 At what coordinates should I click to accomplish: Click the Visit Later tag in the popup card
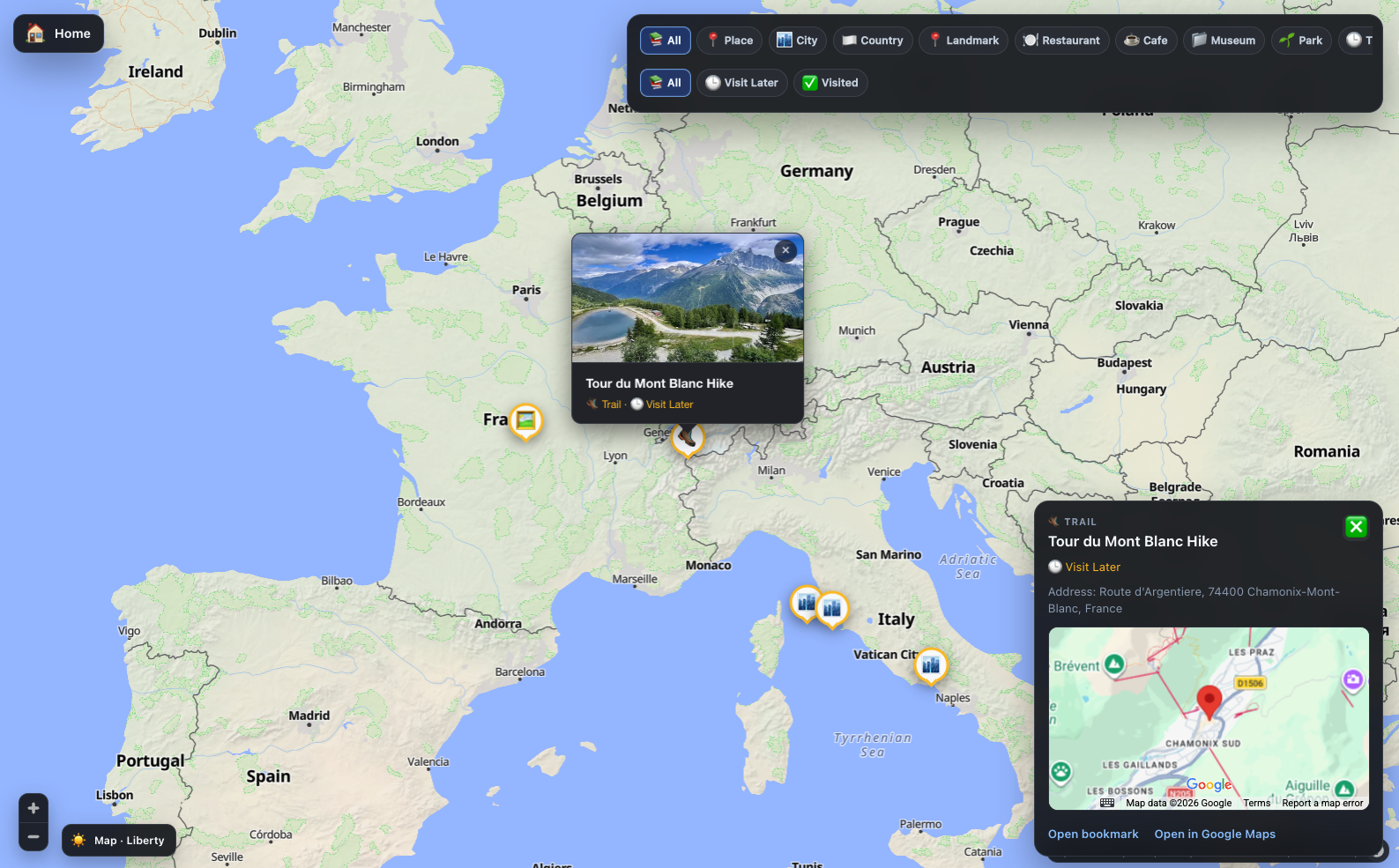pos(662,404)
